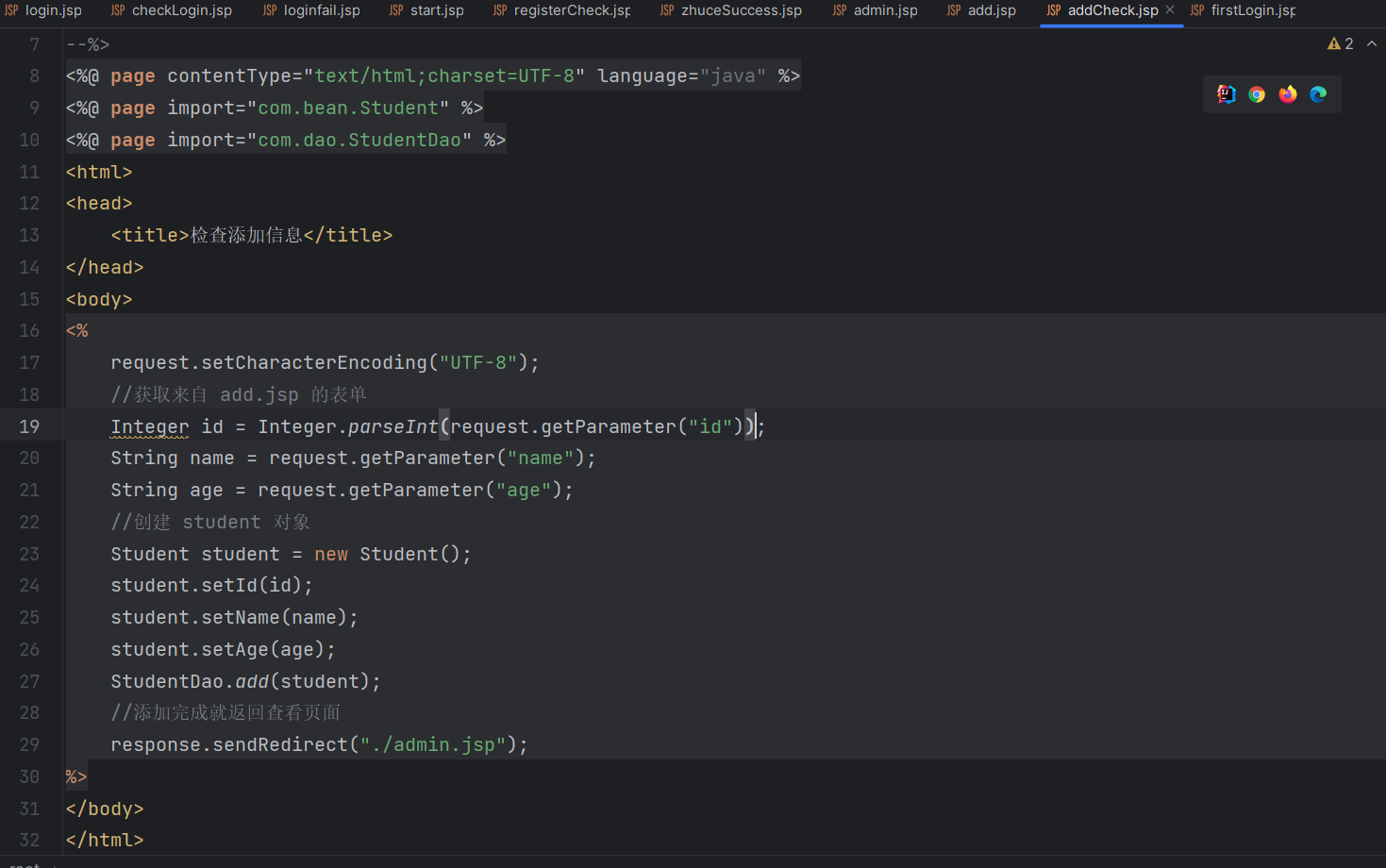This screenshot has width=1386, height=868.
Task: Click the "name" parameter string
Action: pyautogui.click(x=541, y=458)
